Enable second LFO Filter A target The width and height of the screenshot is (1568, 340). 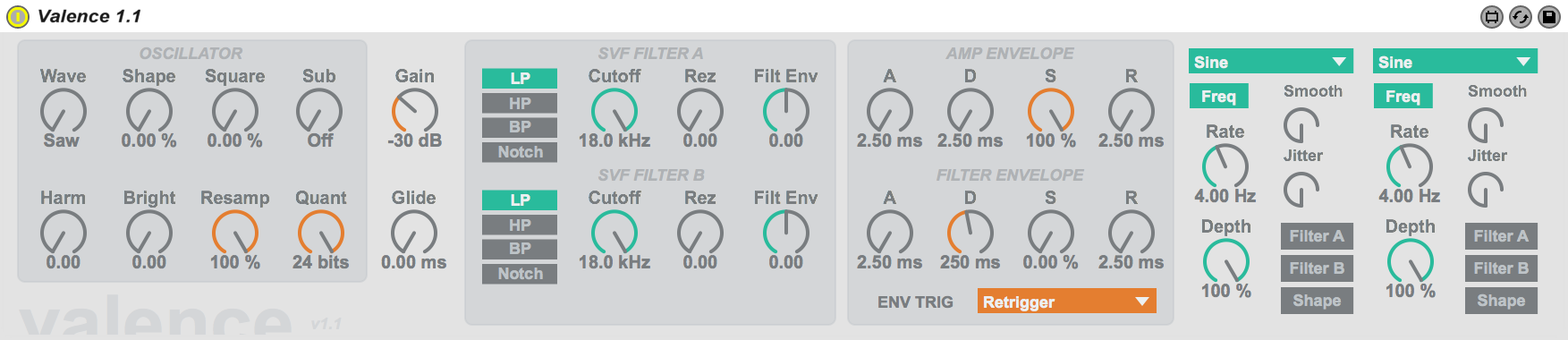coord(1501,236)
